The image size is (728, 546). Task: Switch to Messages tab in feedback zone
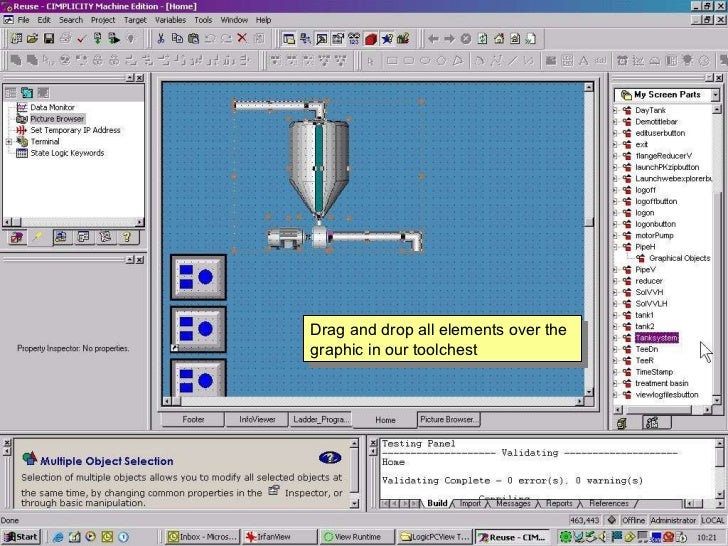[x=513, y=503]
